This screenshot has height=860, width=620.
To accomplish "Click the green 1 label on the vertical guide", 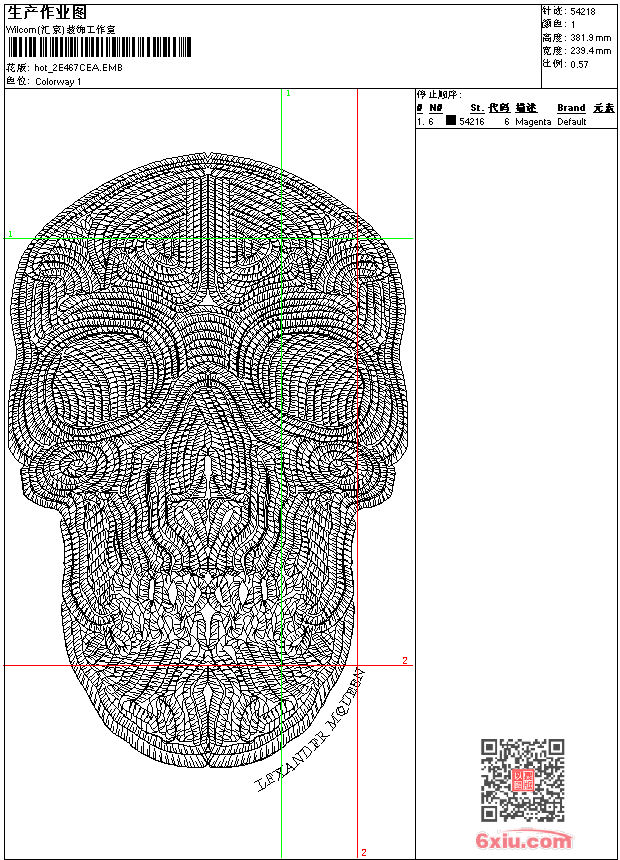I will pos(289,94).
